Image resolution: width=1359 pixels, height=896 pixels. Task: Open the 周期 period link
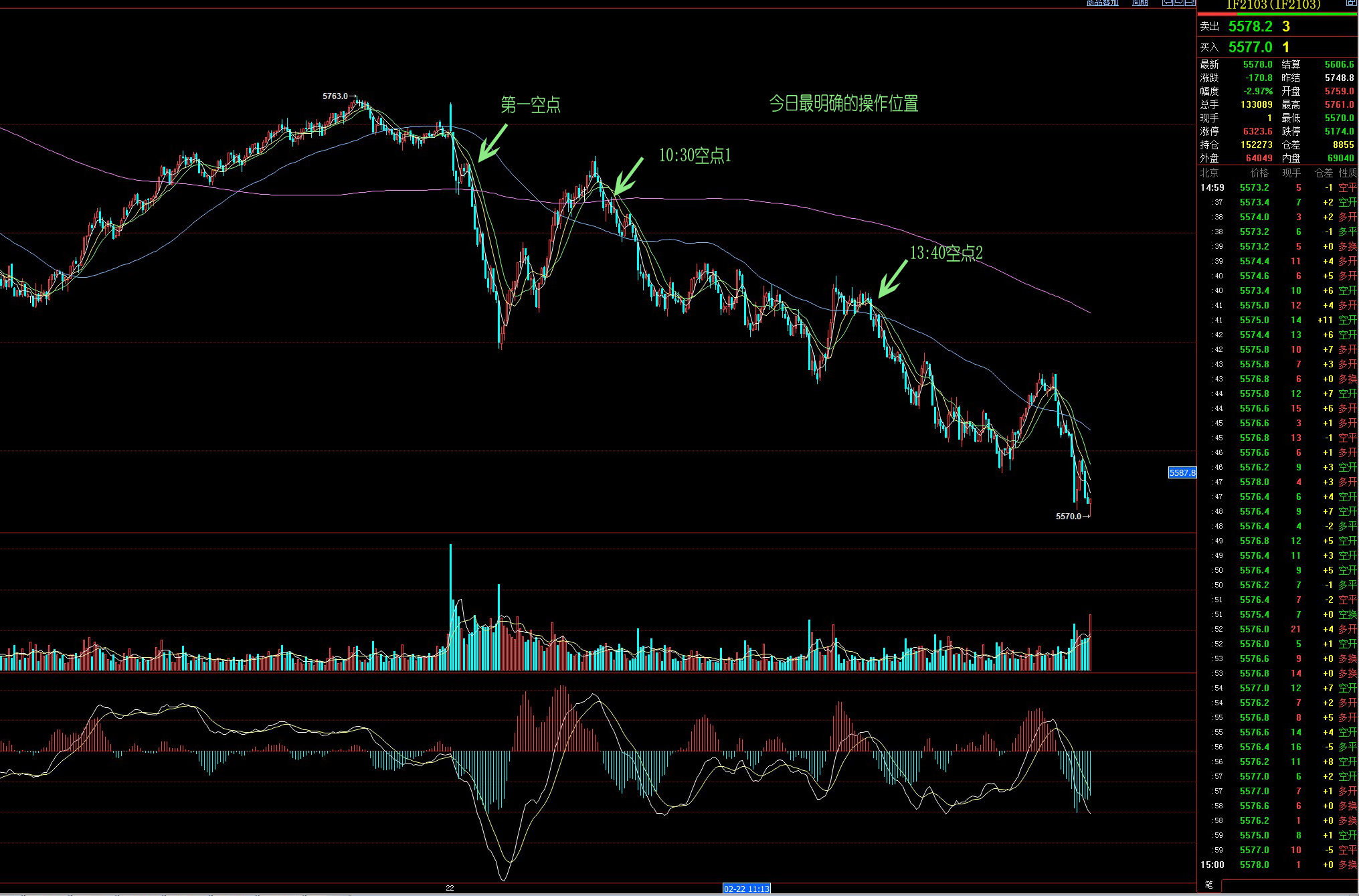point(1140,3)
